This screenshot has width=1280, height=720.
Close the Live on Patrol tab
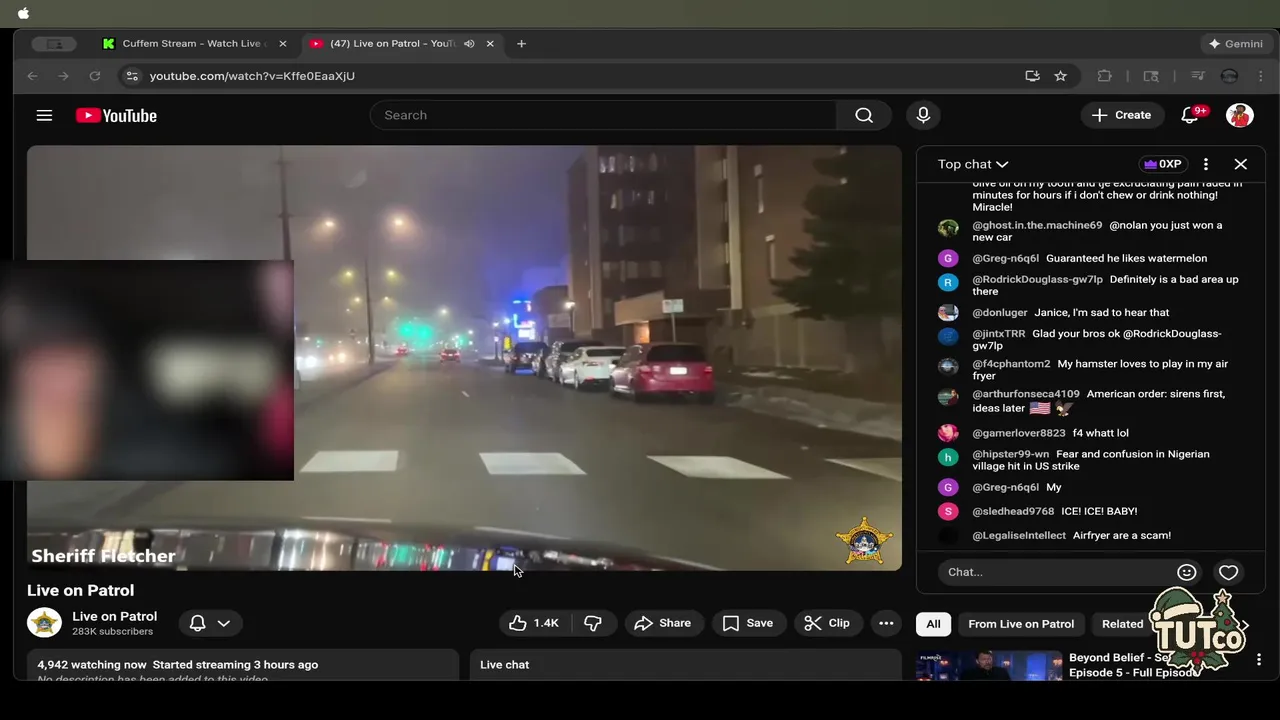(x=490, y=44)
